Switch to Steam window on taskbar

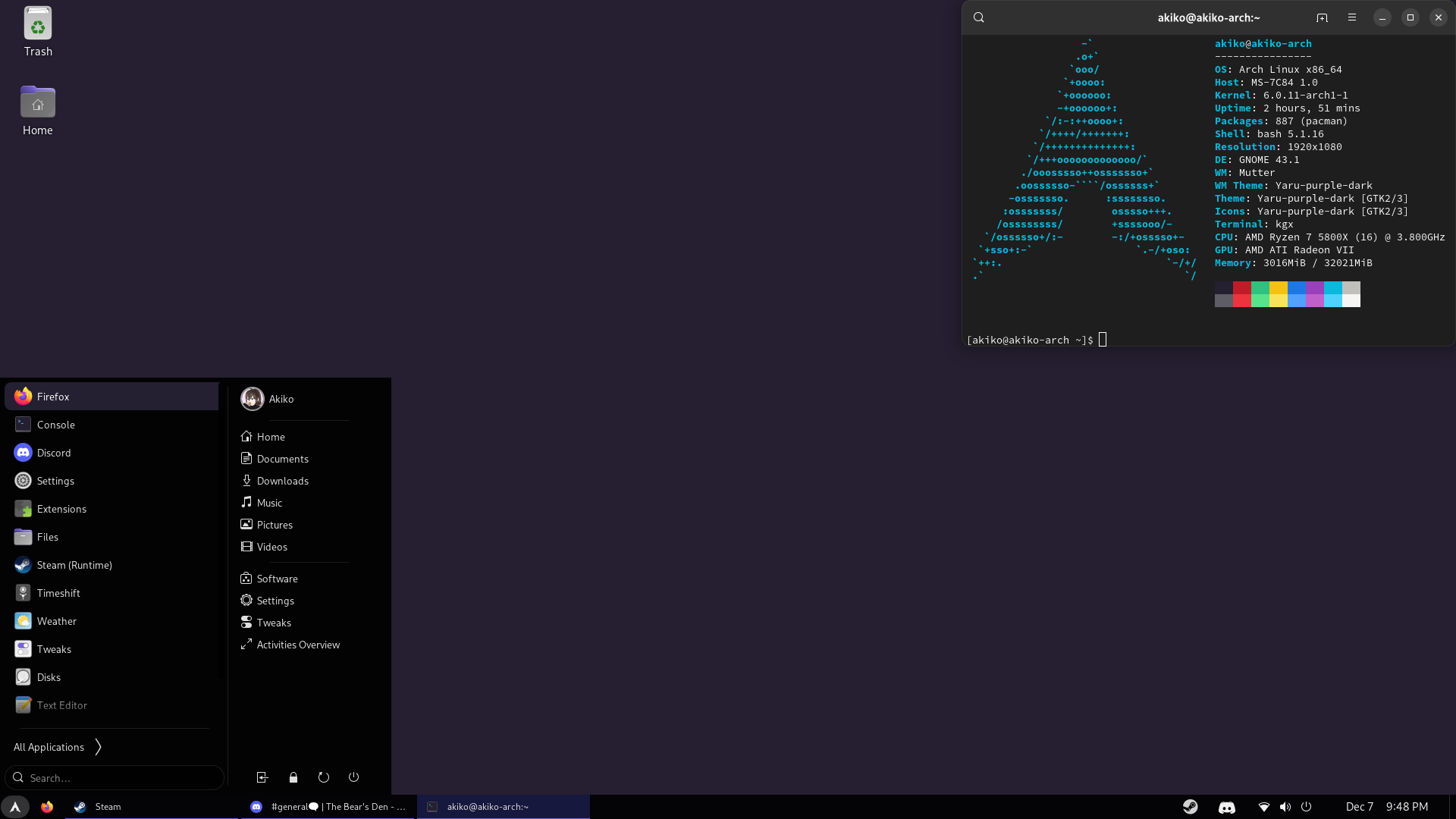pos(152,807)
